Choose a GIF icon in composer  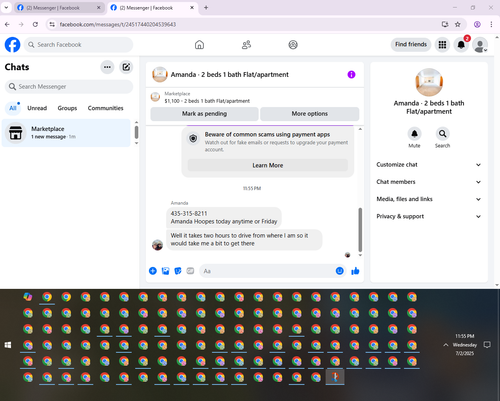[190, 271]
